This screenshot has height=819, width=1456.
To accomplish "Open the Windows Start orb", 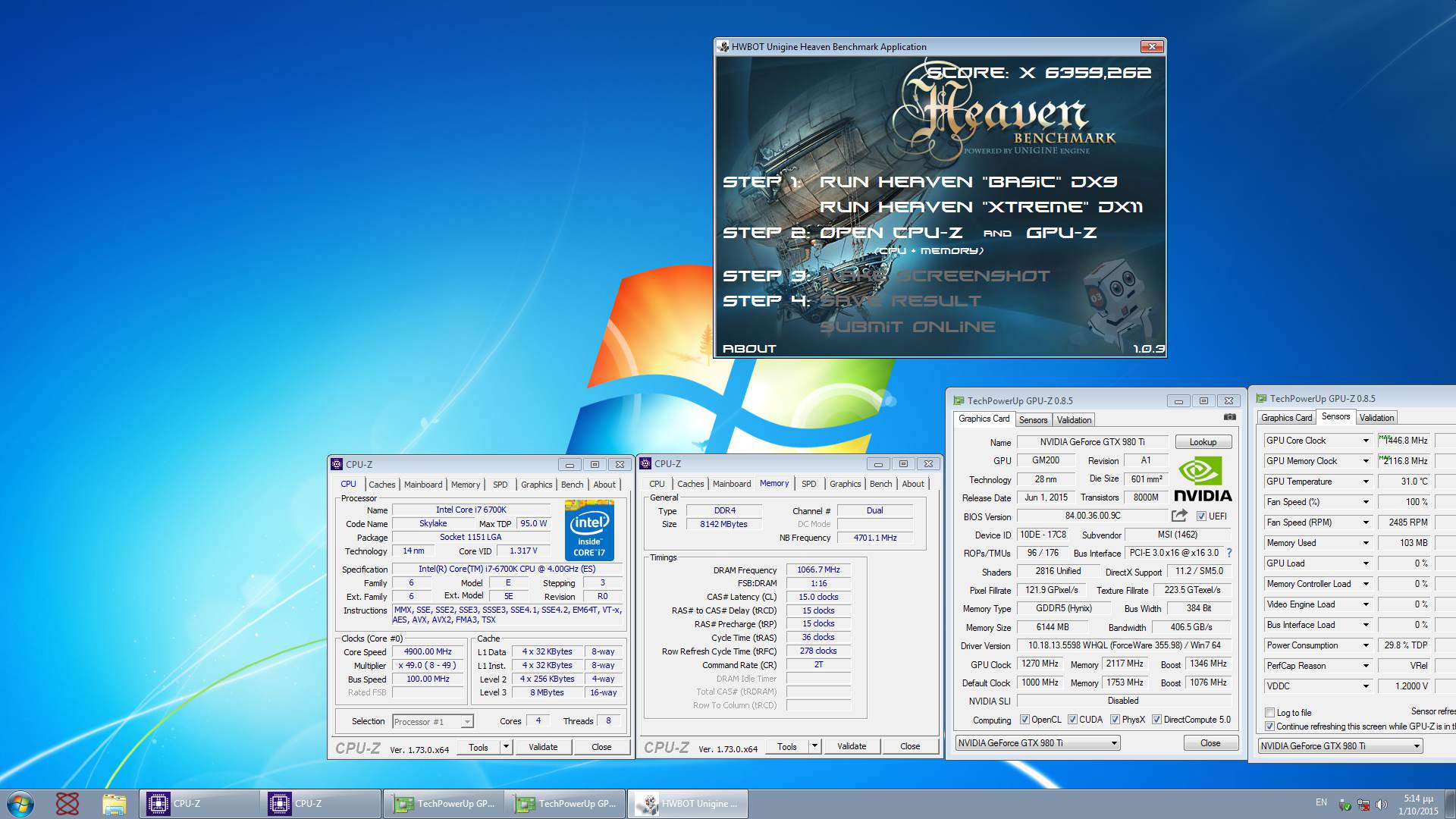I will 20,803.
